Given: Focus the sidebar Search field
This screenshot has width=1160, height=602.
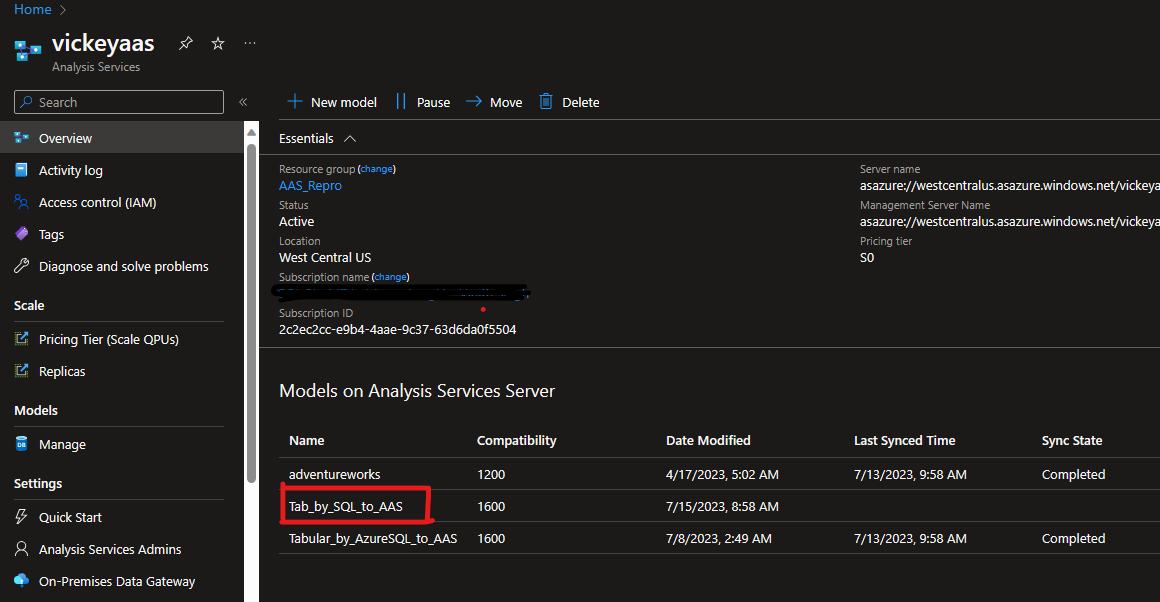Looking at the screenshot, I should pyautogui.click(x=119, y=102).
